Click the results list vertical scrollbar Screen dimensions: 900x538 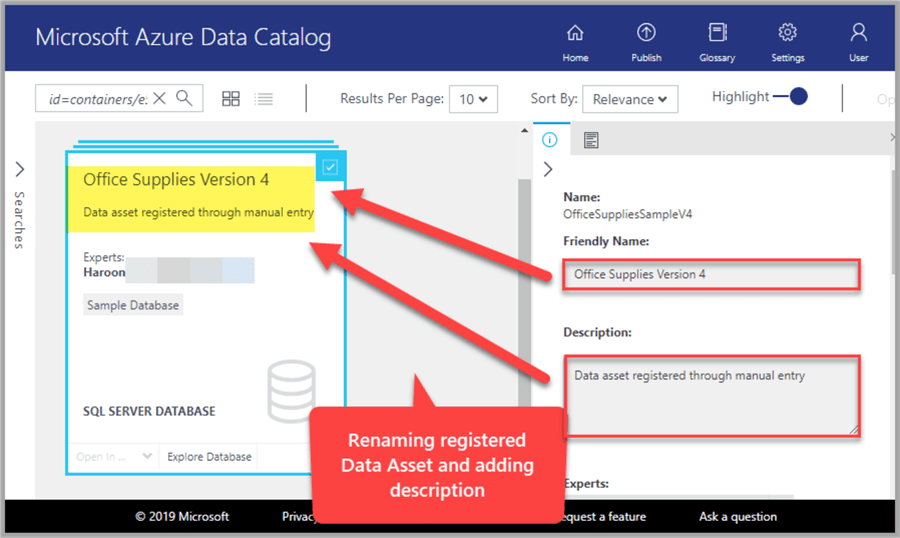pyautogui.click(x=524, y=293)
